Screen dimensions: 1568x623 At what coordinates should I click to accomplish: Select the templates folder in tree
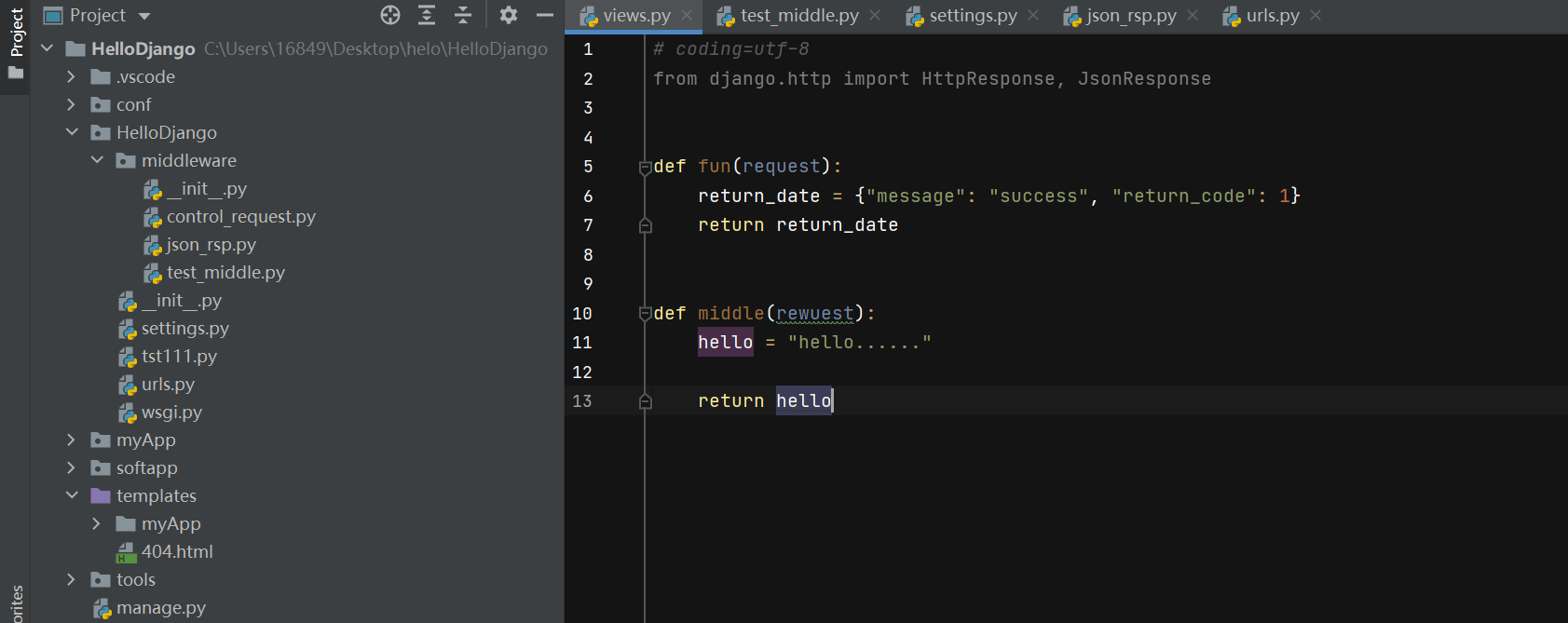[x=157, y=495]
